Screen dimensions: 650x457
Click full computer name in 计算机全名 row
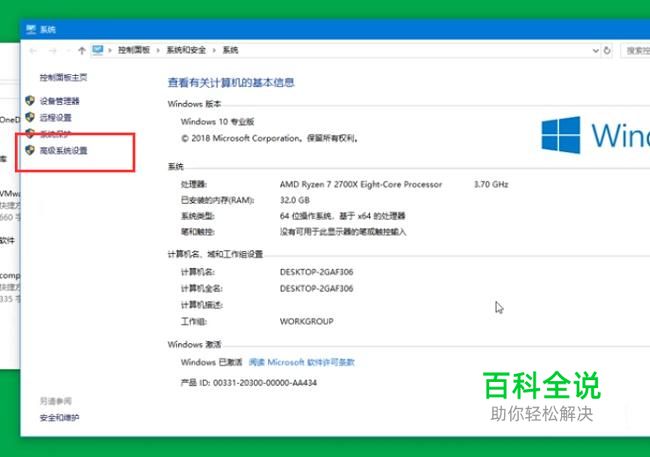(316, 289)
